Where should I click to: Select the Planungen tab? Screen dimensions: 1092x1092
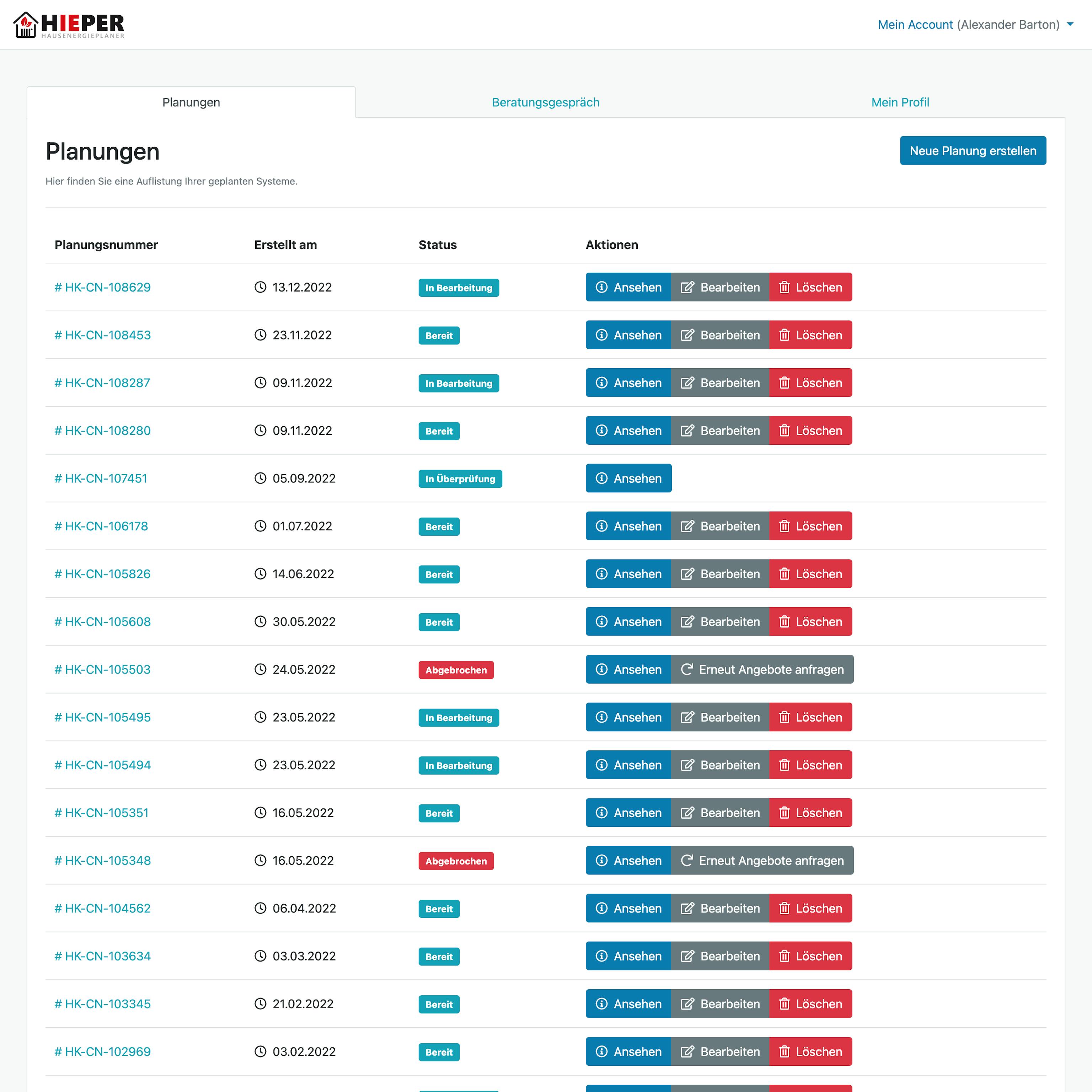(x=191, y=102)
